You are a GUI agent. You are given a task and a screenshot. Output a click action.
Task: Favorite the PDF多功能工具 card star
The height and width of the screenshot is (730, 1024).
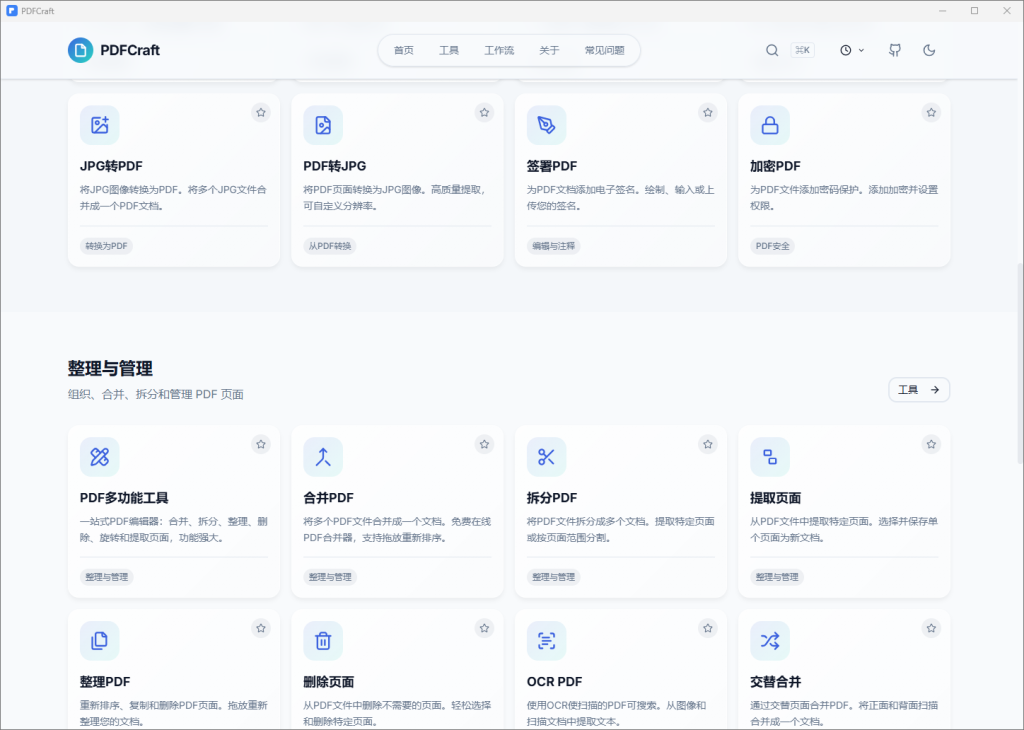[261, 444]
